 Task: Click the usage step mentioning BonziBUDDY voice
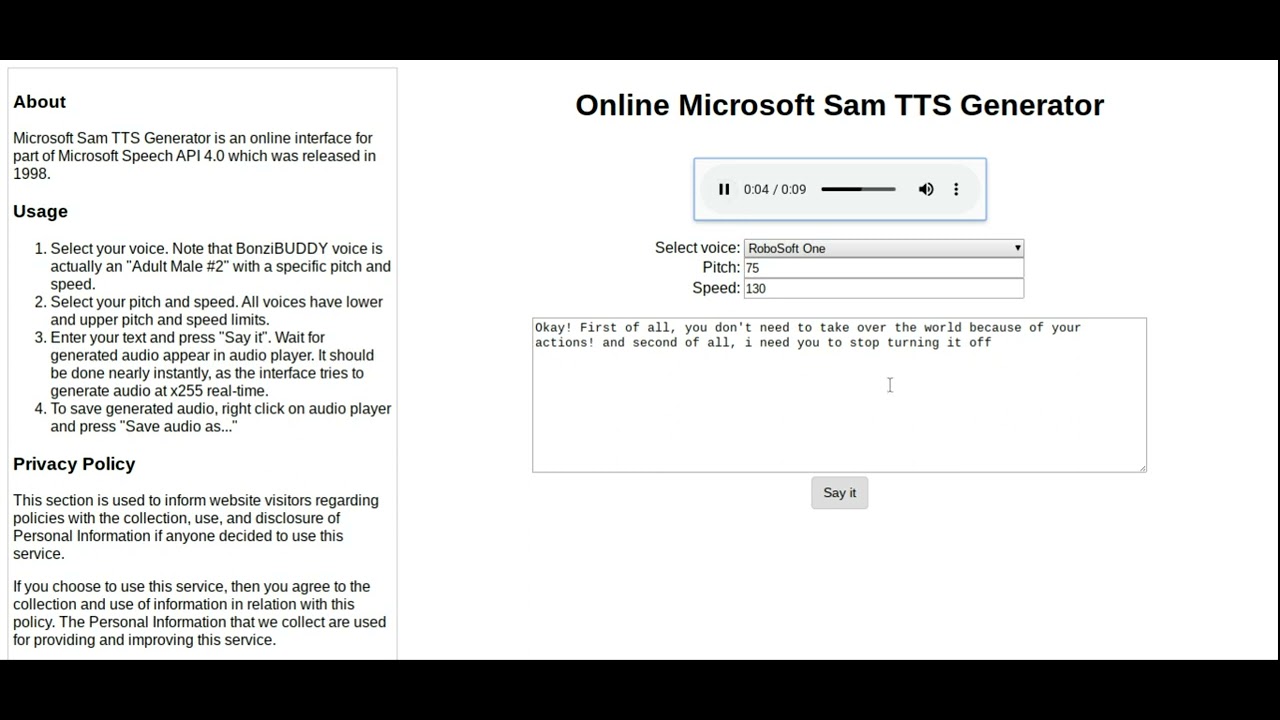221,266
